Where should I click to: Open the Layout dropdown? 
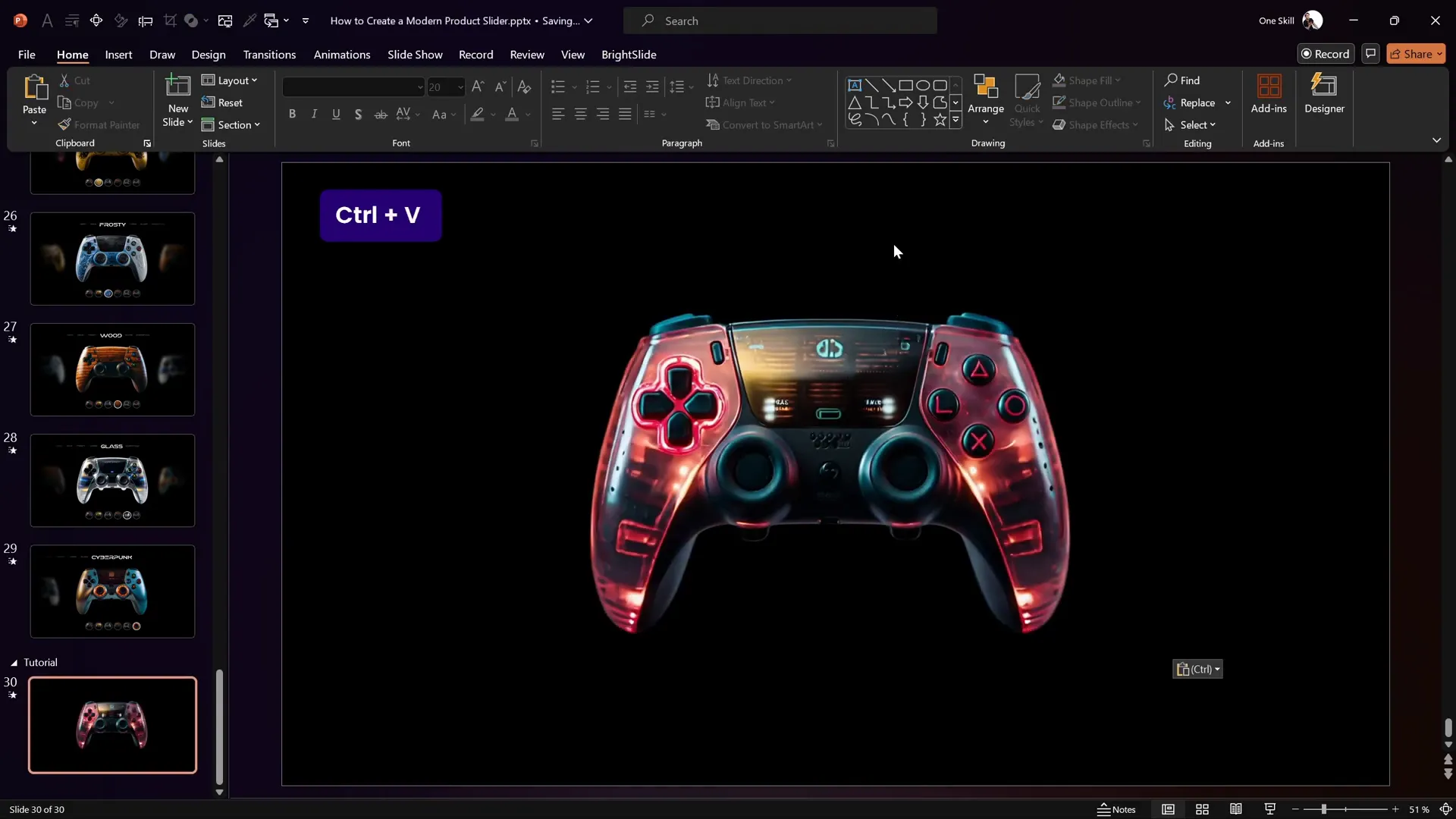tap(229, 80)
